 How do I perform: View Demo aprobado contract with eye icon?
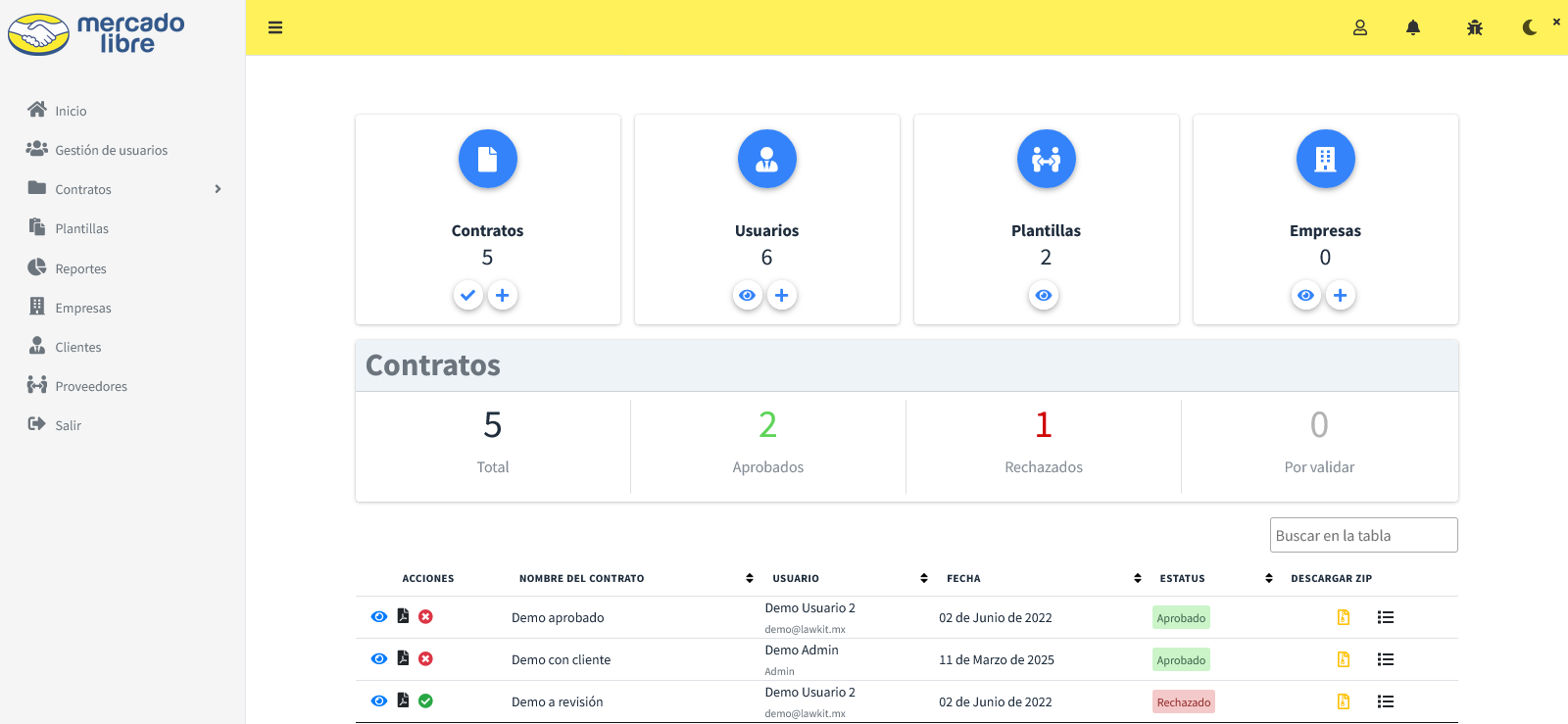pyautogui.click(x=379, y=616)
